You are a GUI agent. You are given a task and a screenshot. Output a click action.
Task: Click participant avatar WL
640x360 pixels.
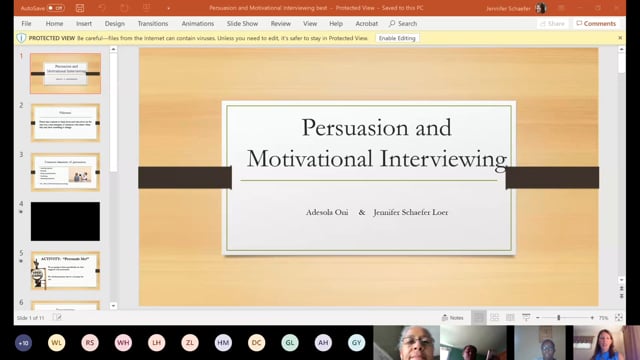click(x=56, y=343)
